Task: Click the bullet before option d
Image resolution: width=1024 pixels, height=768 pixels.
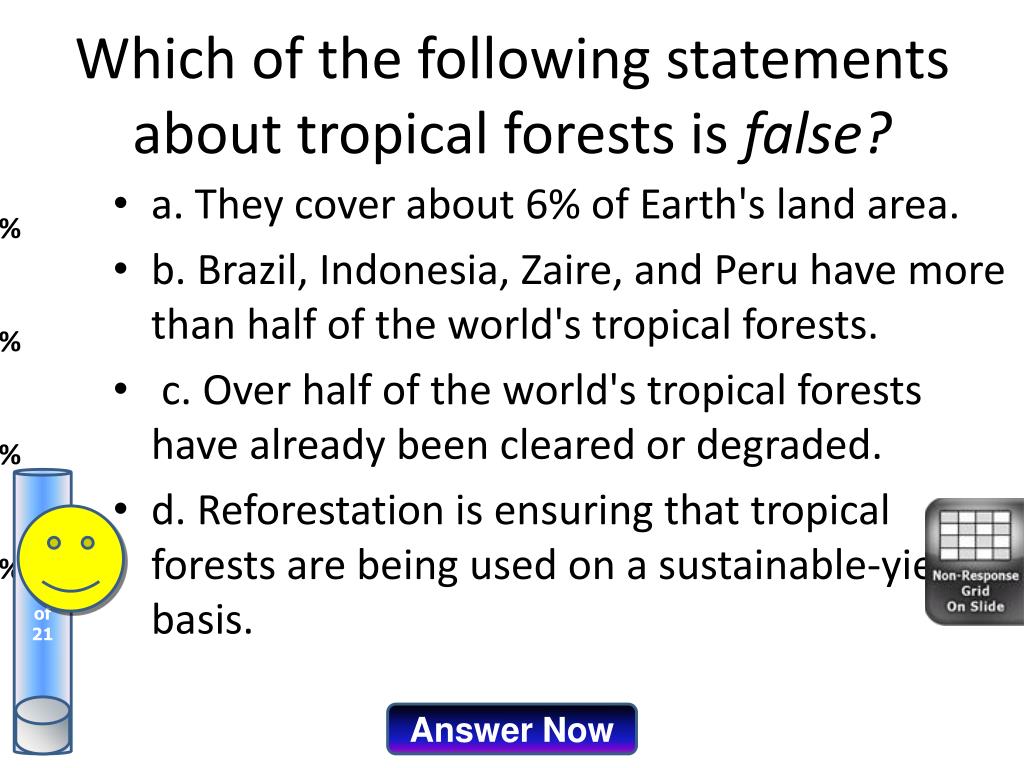Action: click(120, 509)
